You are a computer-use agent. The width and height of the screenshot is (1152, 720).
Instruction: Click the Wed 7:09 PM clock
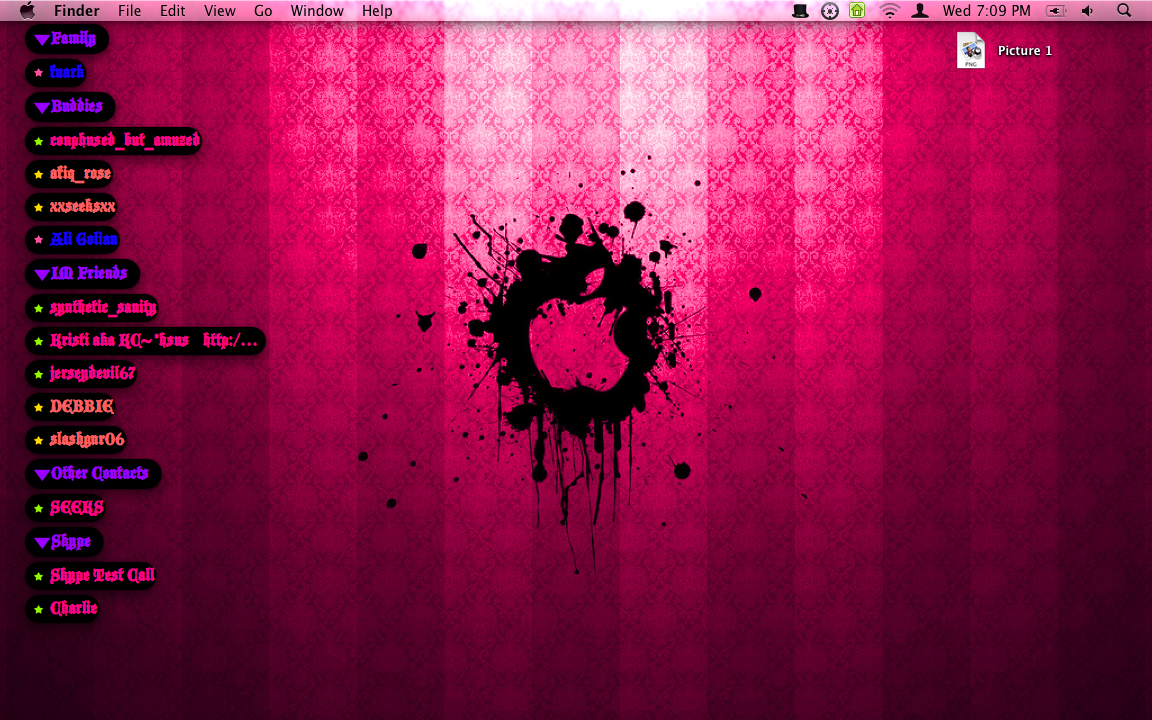(x=987, y=10)
